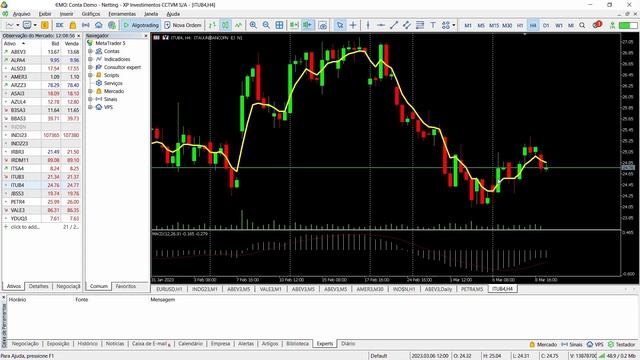Expand the Consultor expert tree node
640x360 pixels.
(x=90, y=67)
